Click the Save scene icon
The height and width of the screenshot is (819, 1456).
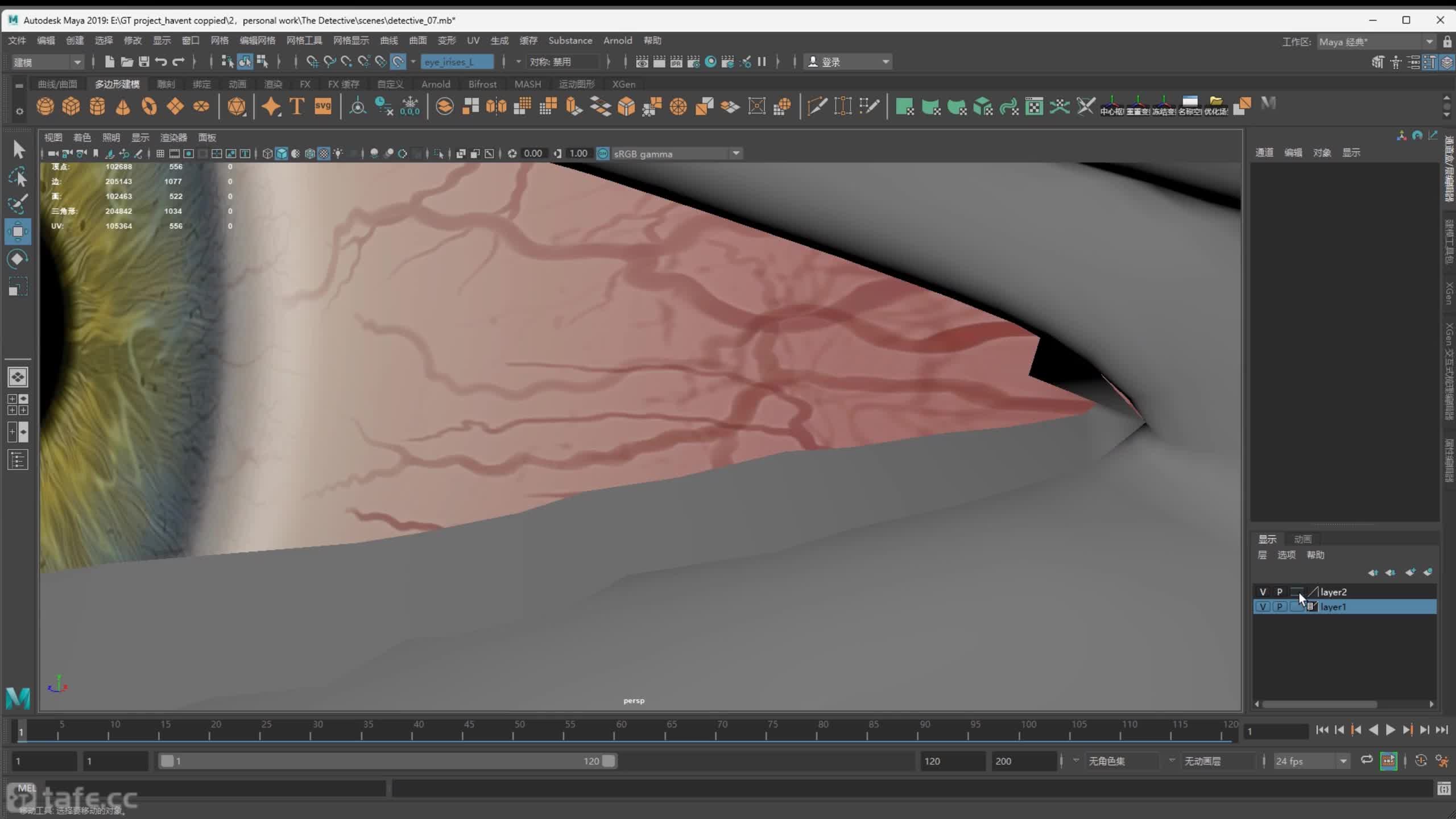tap(144, 61)
